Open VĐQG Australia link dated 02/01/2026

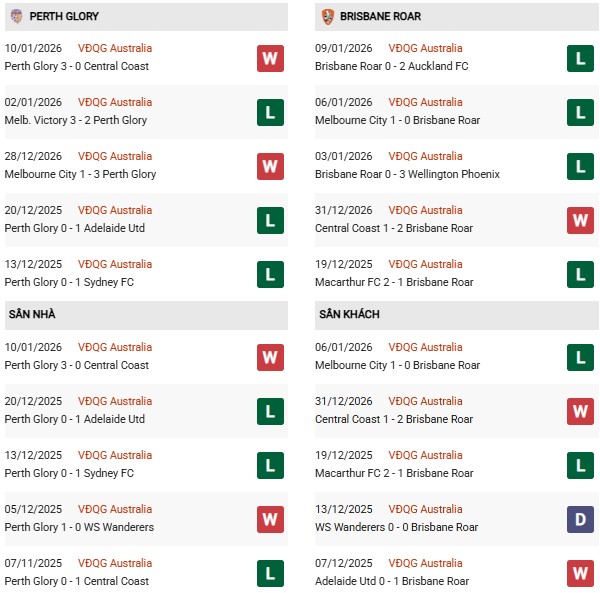(x=115, y=102)
